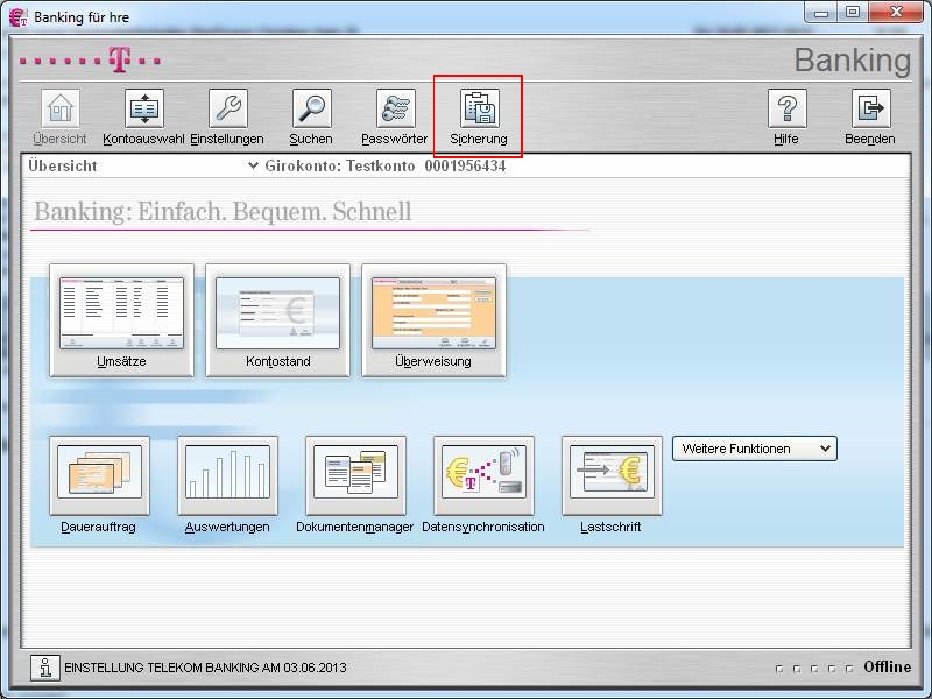The width and height of the screenshot is (932, 699).
Task: Expand the Übersicht view dropdown arrow
Action: (252, 167)
